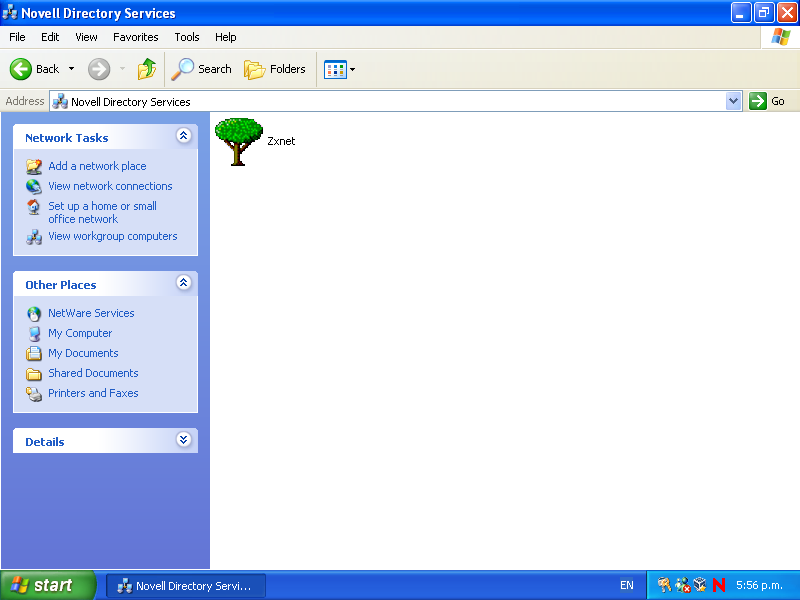Collapse the Network Tasks panel
The width and height of the screenshot is (800, 600).
pyautogui.click(x=184, y=135)
